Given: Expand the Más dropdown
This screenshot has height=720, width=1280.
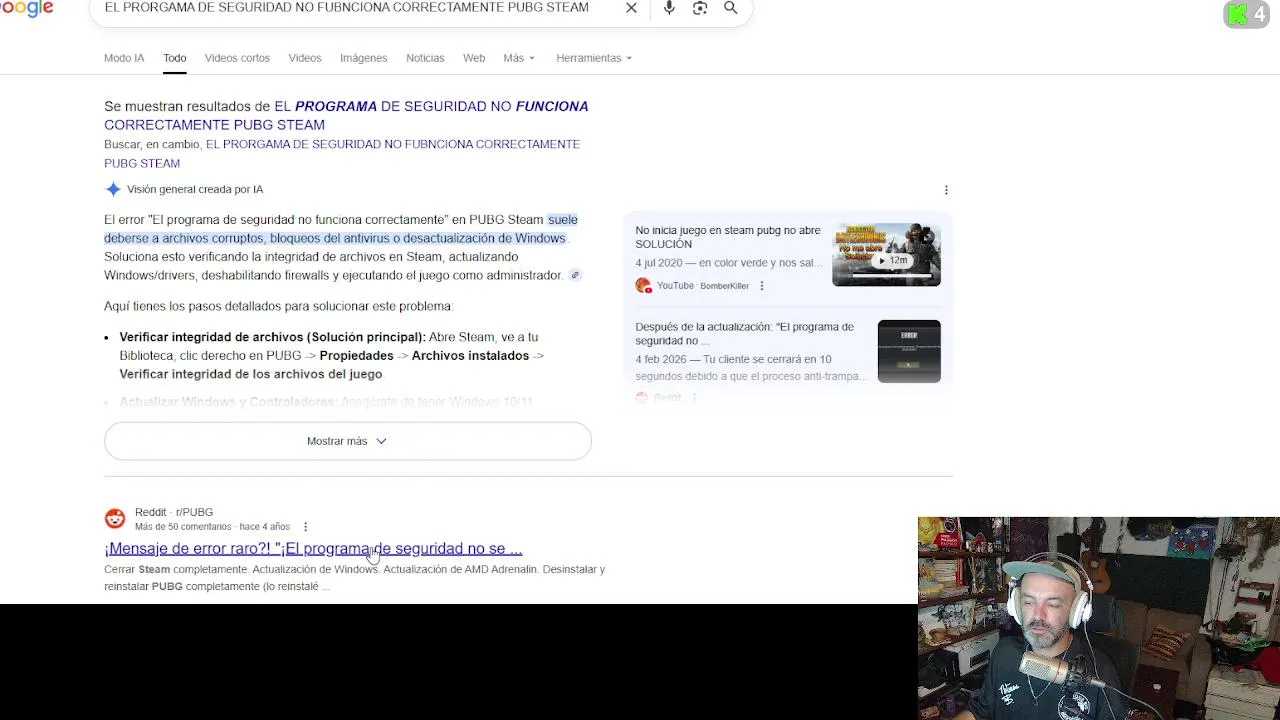Looking at the screenshot, I should (519, 58).
